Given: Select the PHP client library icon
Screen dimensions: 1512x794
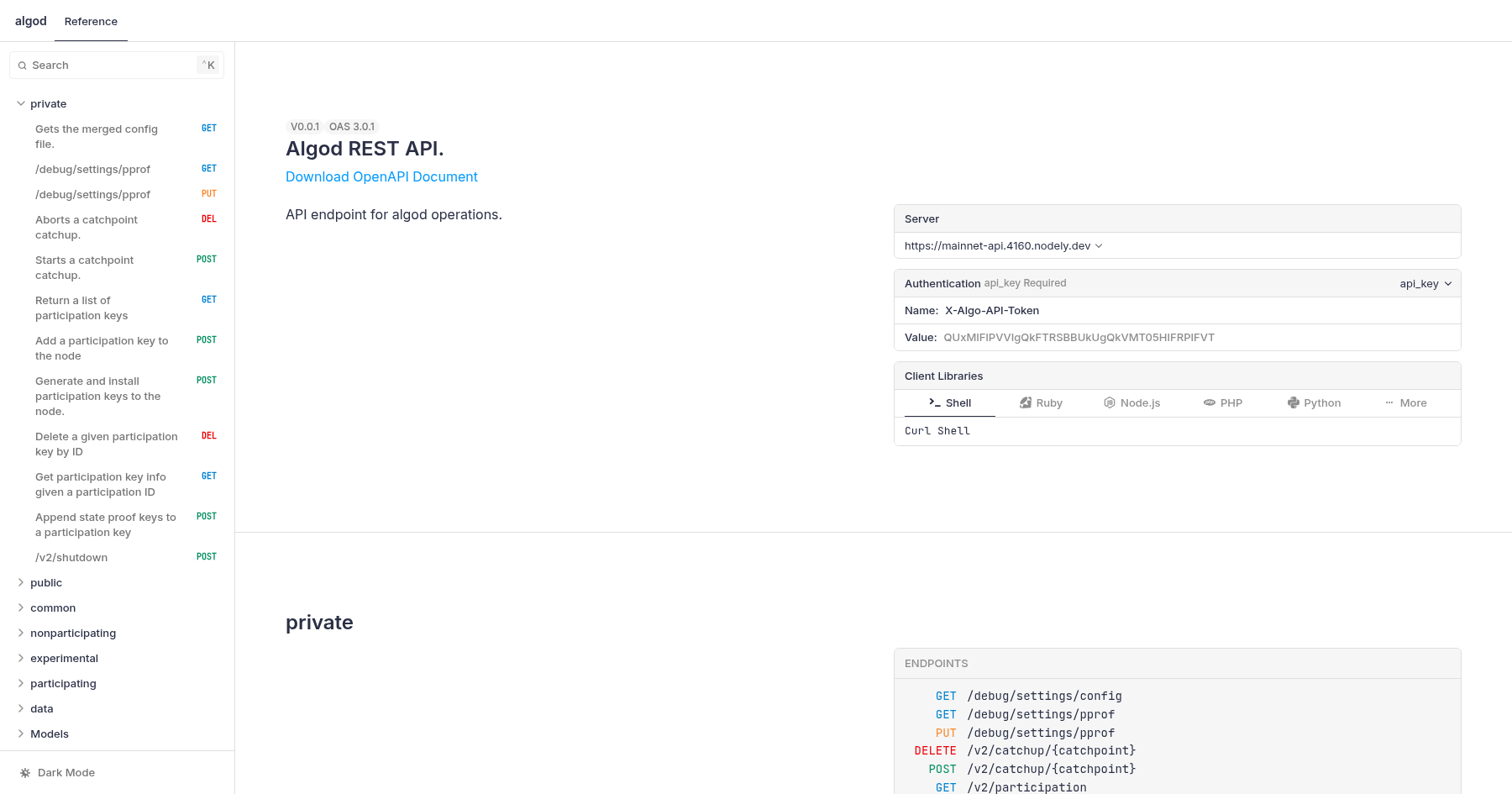Looking at the screenshot, I should point(1210,403).
